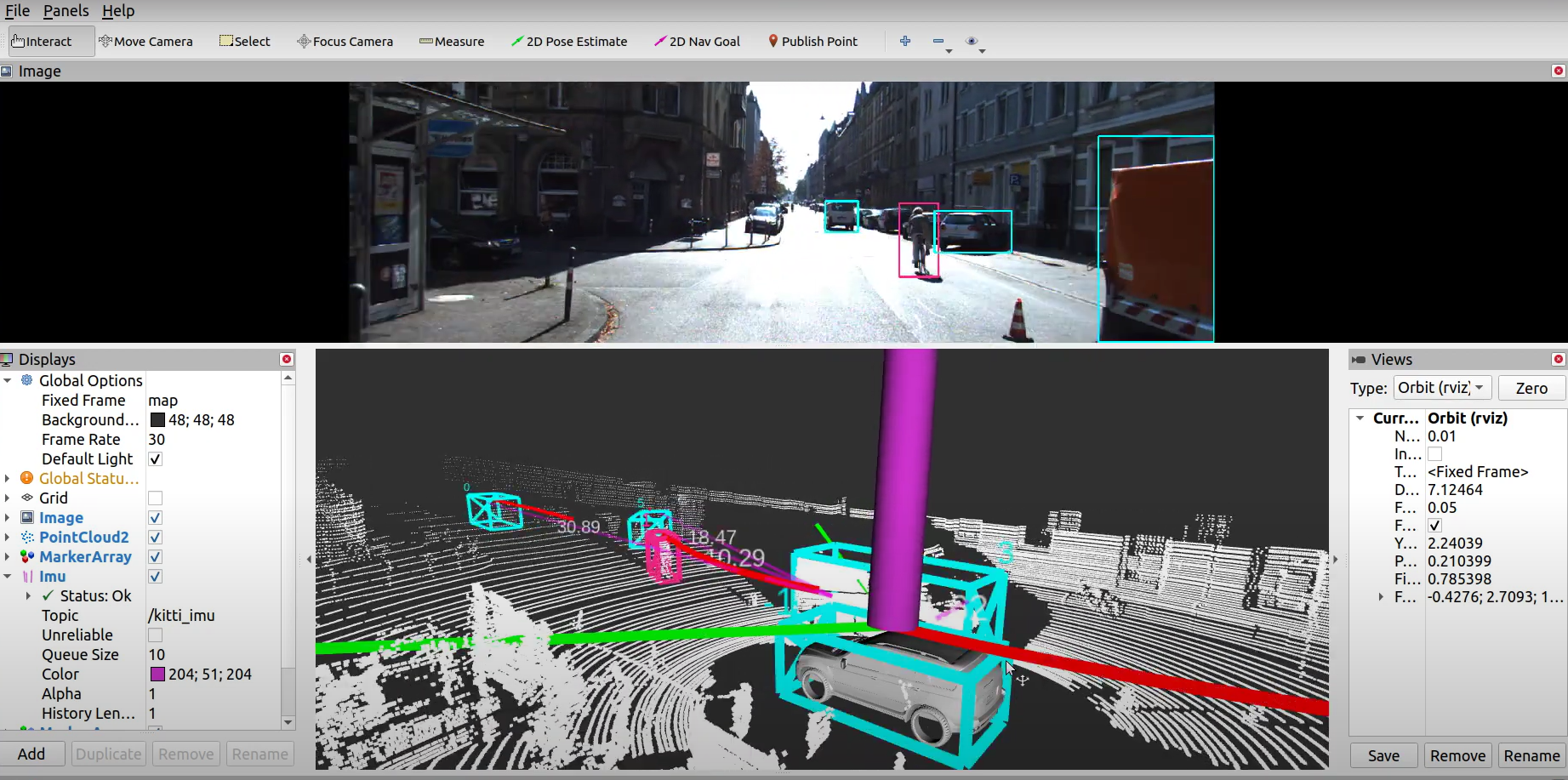Collapse the Imu display entry

(8, 577)
